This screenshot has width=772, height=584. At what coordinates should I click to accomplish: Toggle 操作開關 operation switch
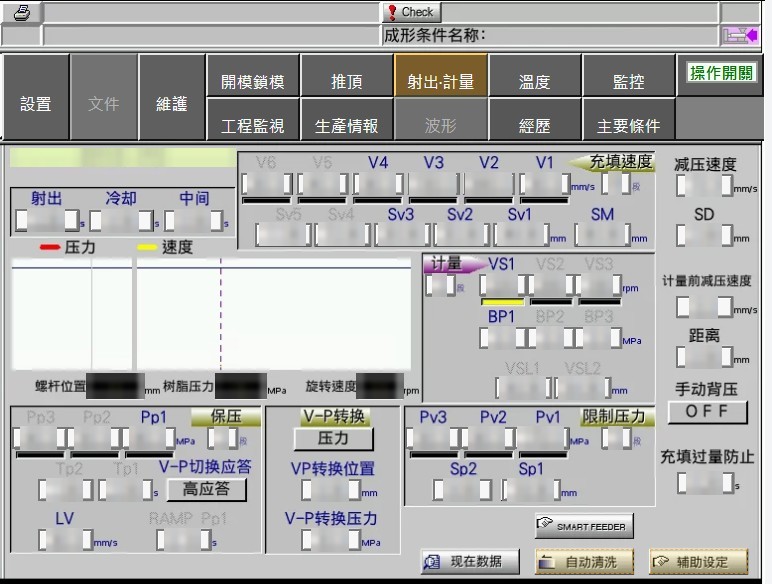(x=721, y=73)
